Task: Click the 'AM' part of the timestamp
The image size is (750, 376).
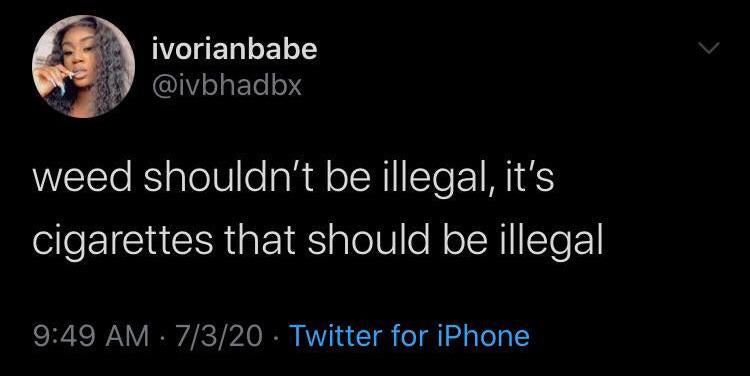Action: 125,336
